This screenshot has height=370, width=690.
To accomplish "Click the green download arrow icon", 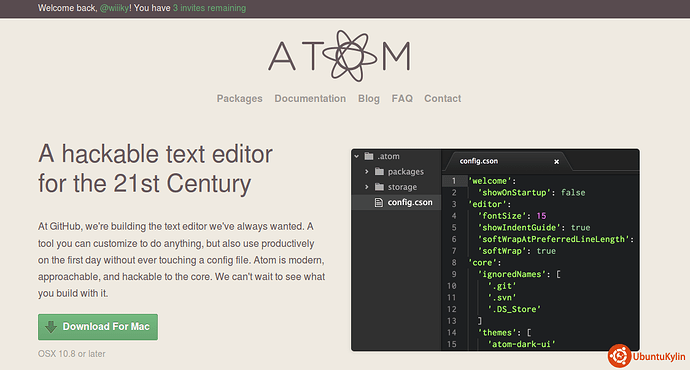I will pos(51,326).
